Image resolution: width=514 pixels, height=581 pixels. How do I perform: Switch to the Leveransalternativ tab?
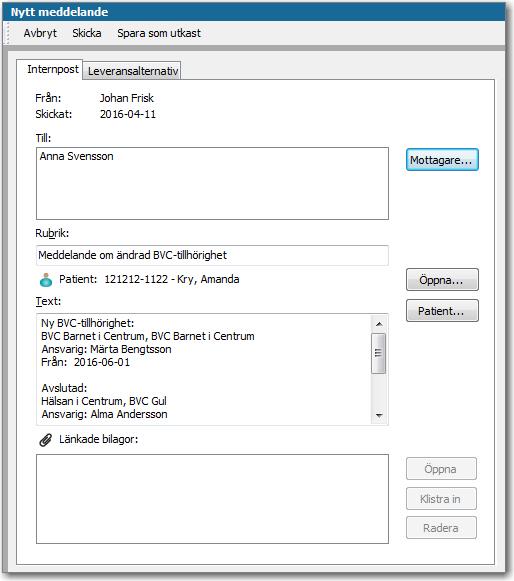133,71
